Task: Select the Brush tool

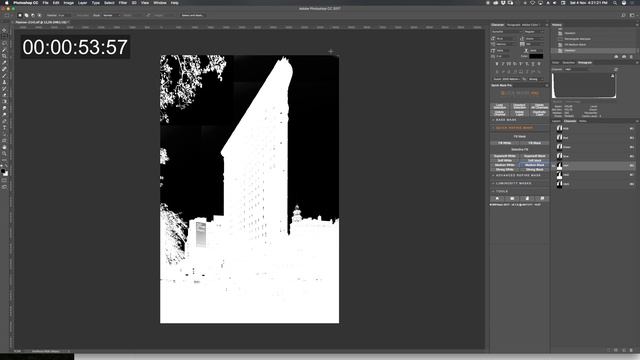Action: click(4, 76)
